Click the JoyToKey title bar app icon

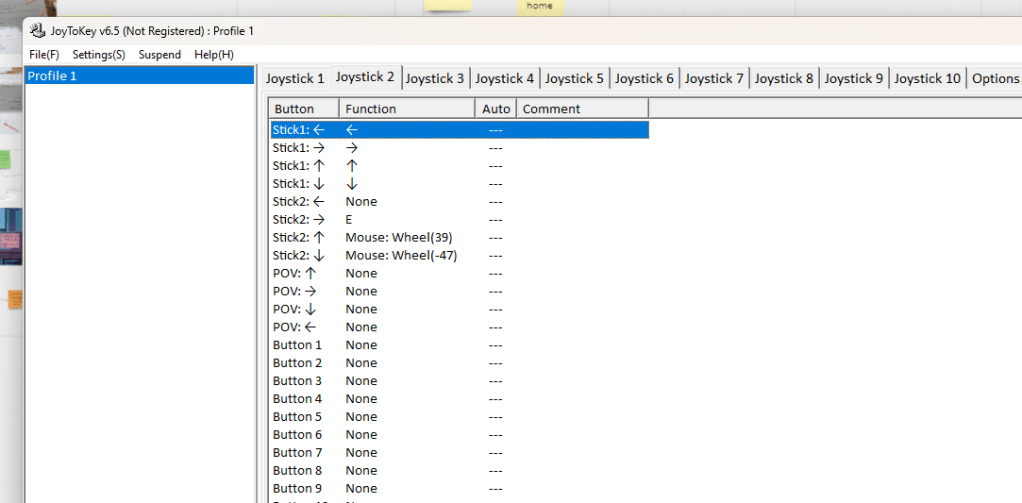click(x=38, y=31)
